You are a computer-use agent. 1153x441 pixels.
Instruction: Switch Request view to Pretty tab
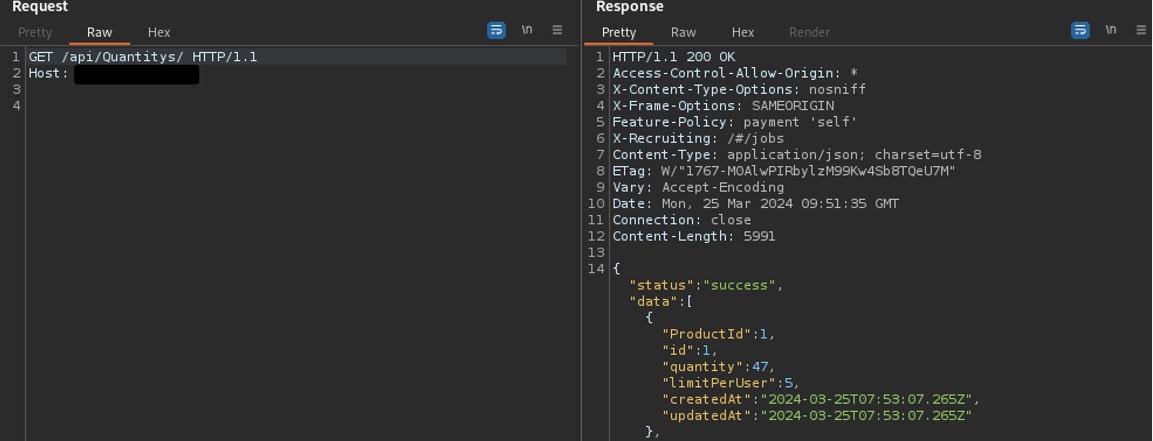[35, 33]
